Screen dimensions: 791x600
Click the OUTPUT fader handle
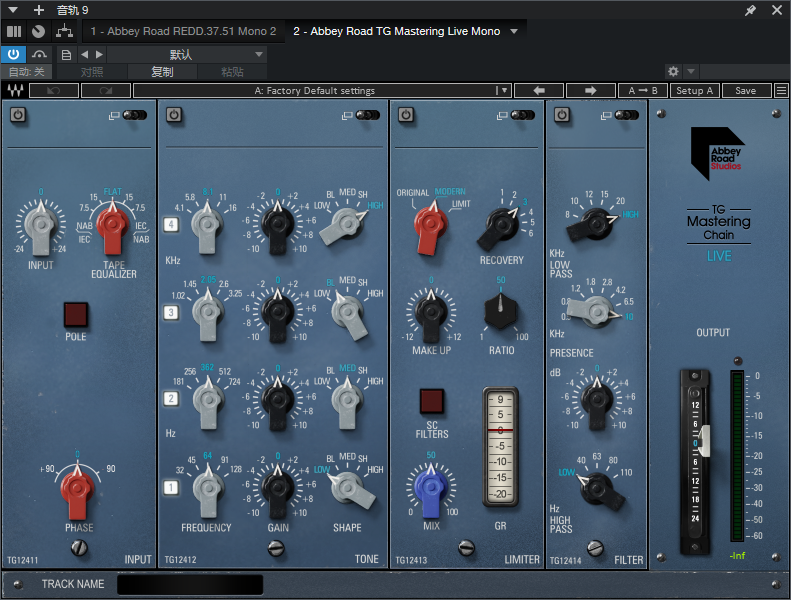(x=704, y=441)
